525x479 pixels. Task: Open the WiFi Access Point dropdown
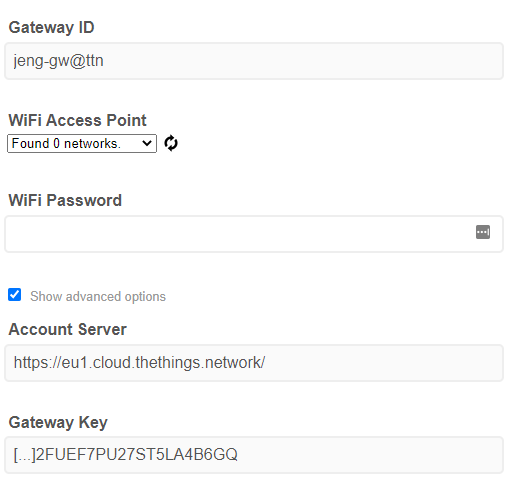82,144
